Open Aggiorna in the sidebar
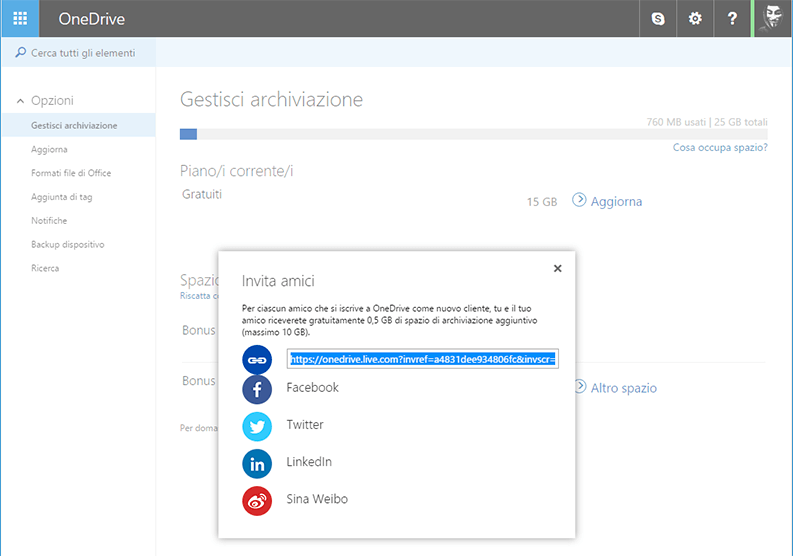793x556 pixels. [x=49, y=149]
